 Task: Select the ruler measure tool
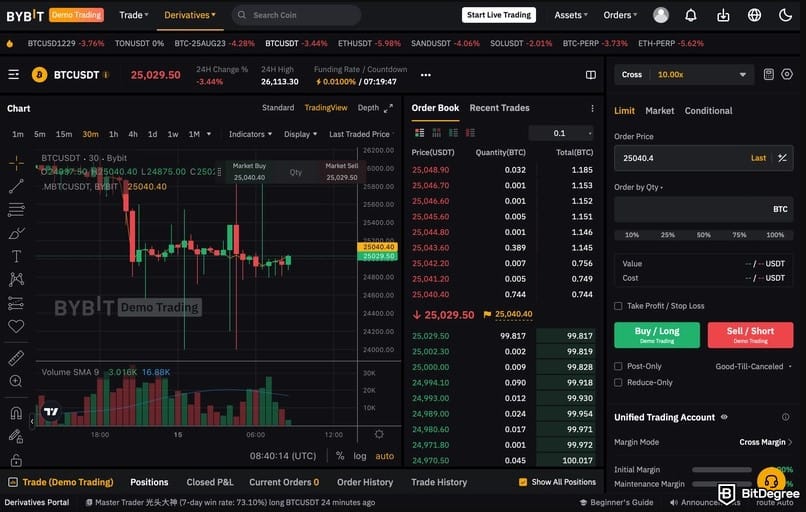click(16, 358)
